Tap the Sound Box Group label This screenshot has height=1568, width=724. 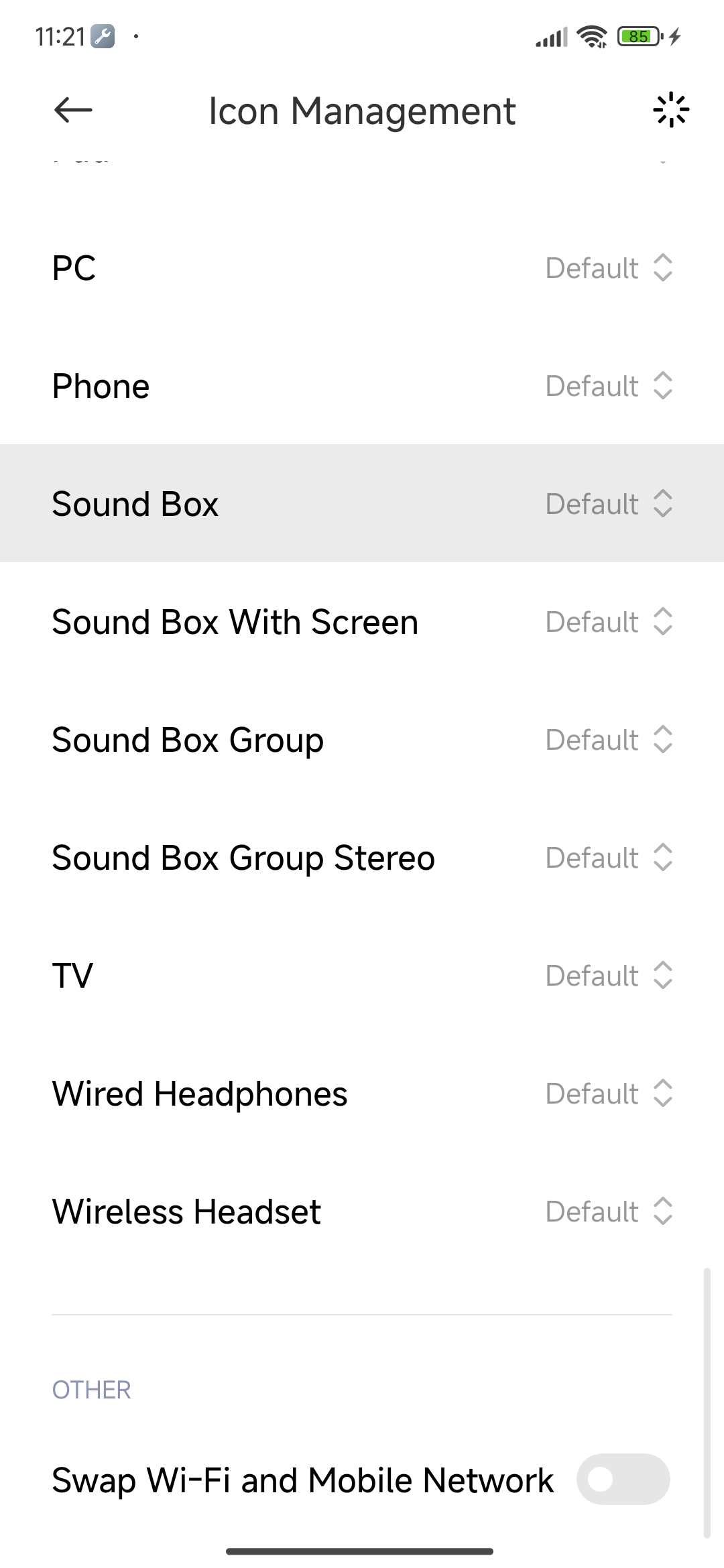pos(188,740)
